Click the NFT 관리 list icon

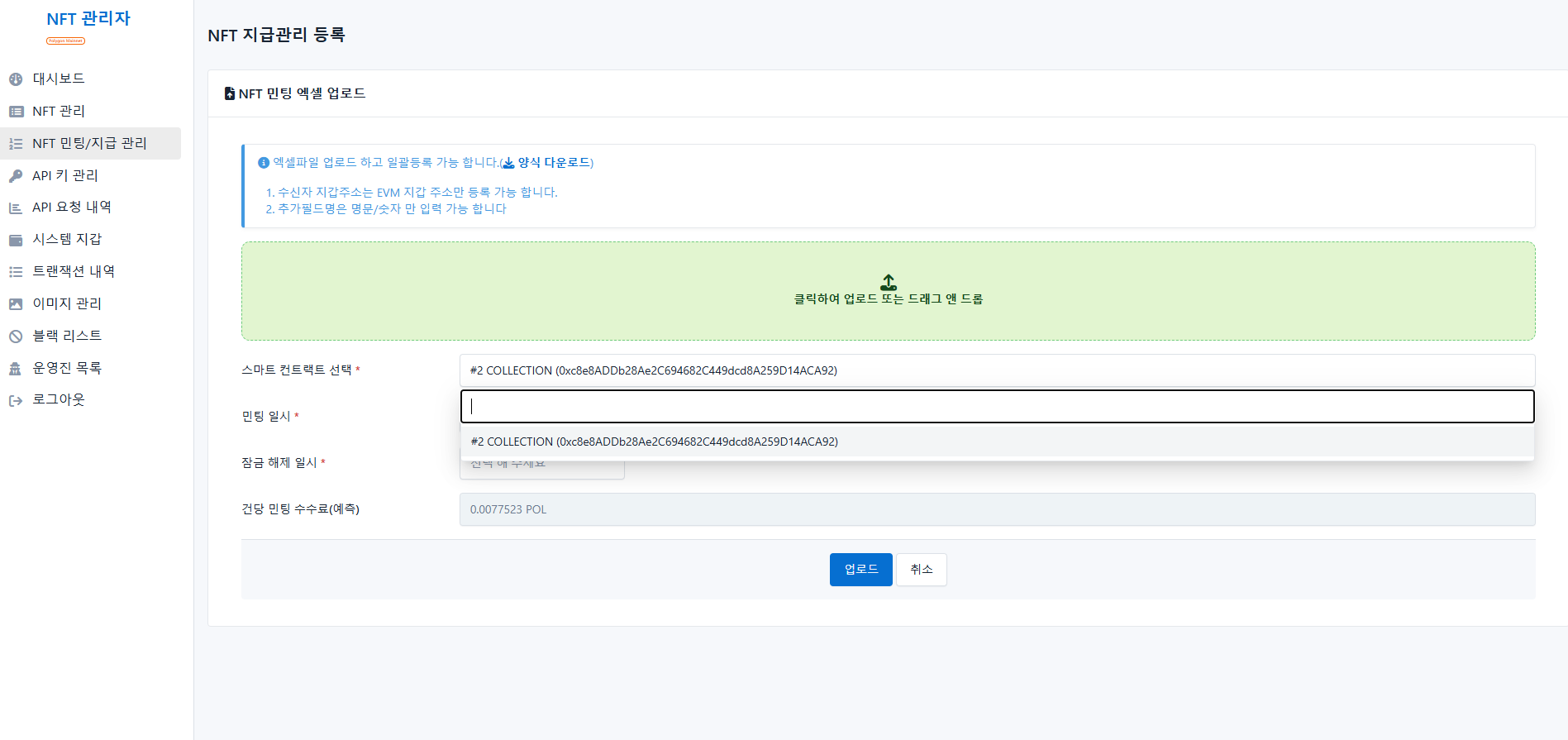click(16, 112)
